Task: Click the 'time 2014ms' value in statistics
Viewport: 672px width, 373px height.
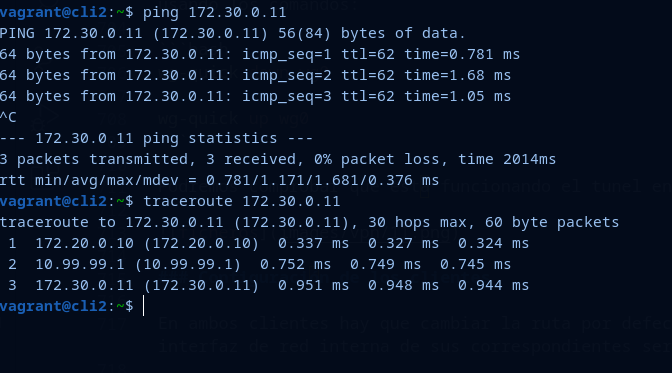Action: (507, 159)
